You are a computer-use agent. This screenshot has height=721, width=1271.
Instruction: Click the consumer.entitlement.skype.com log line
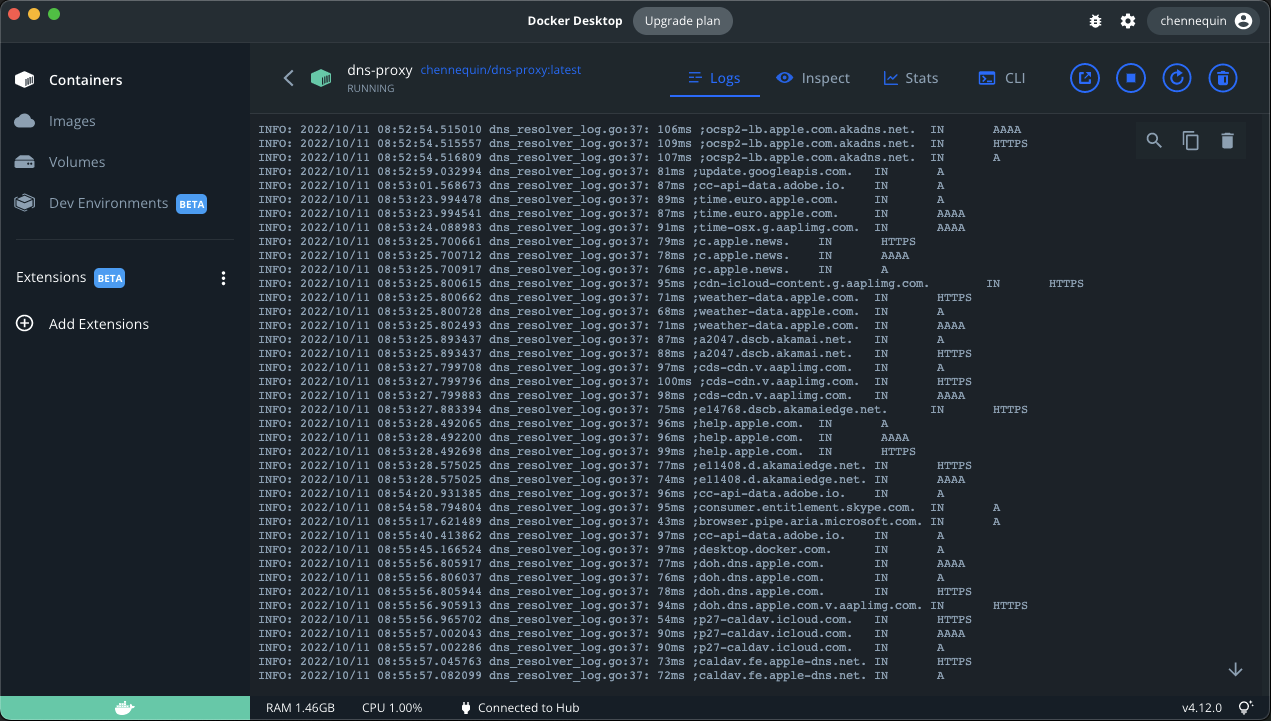click(x=630, y=508)
